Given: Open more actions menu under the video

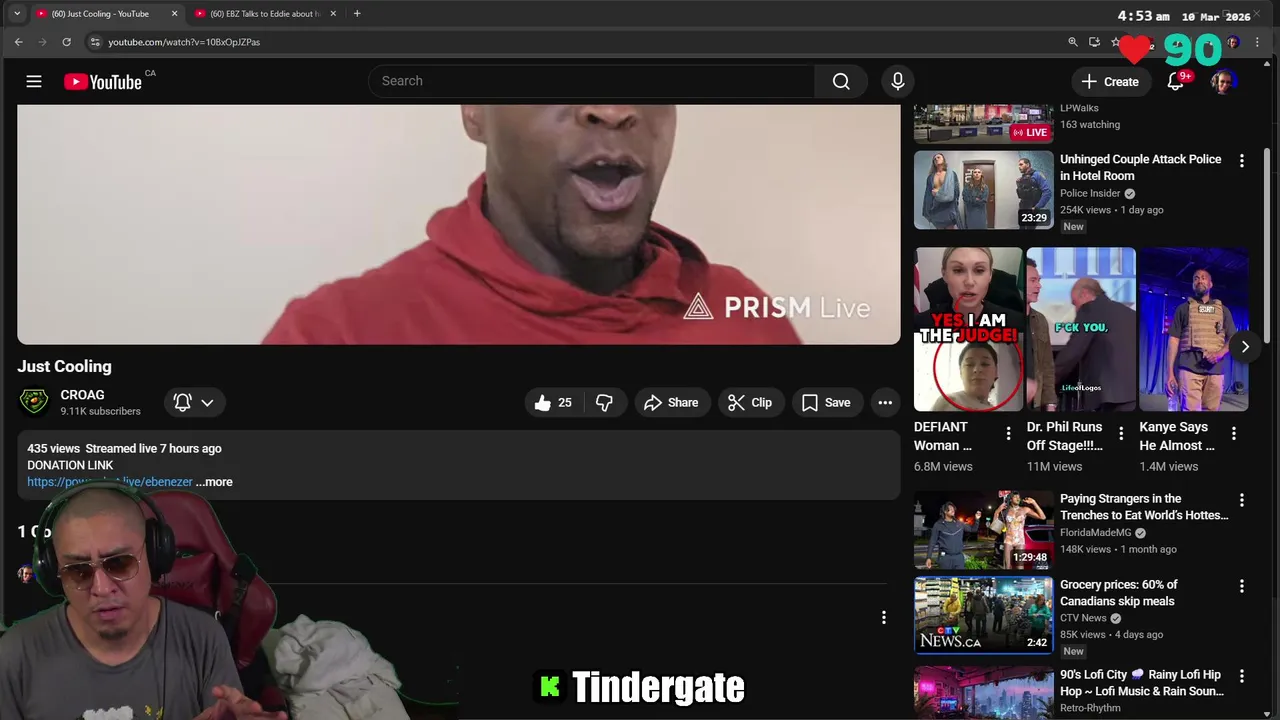Looking at the screenshot, I should coord(885,402).
